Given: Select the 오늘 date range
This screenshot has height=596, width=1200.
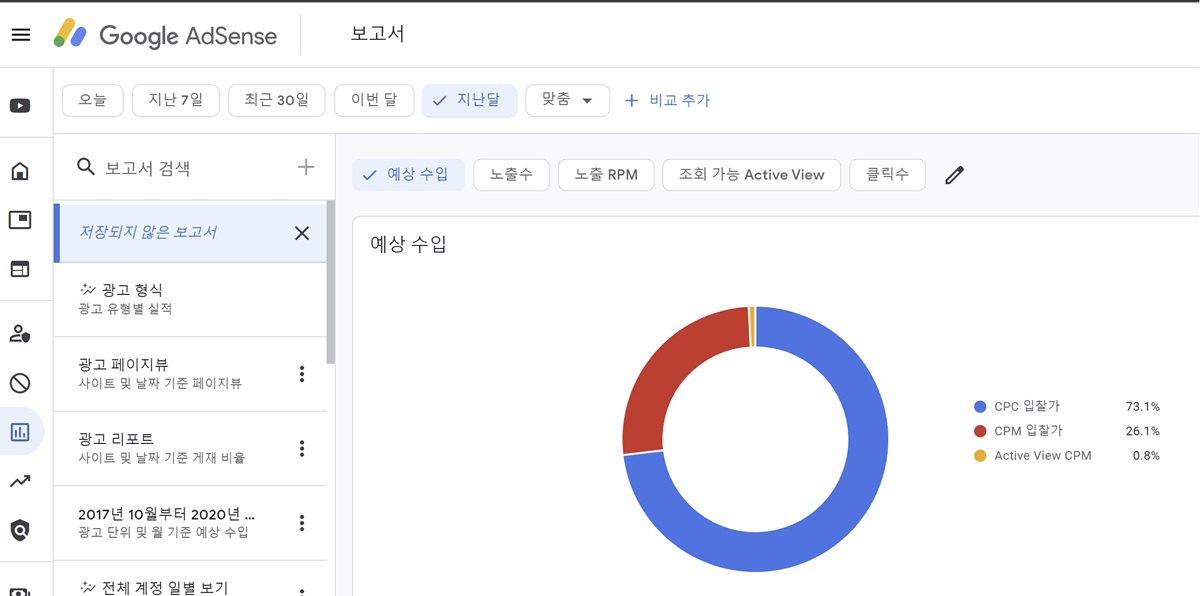Looking at the screenshot, I should (x=93, y=100).
